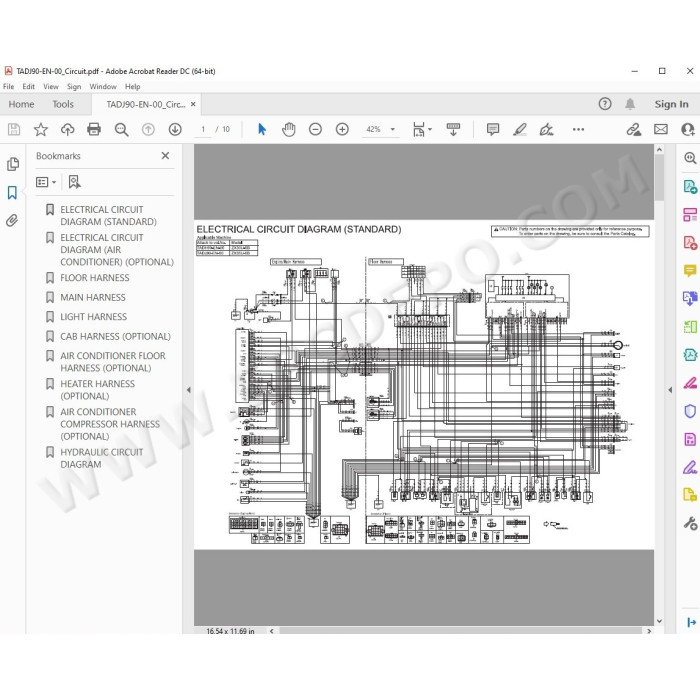The width and height of the screenshot is (700, 700).
Task: Switch to the Tools tab
Action: click(63, 104)
